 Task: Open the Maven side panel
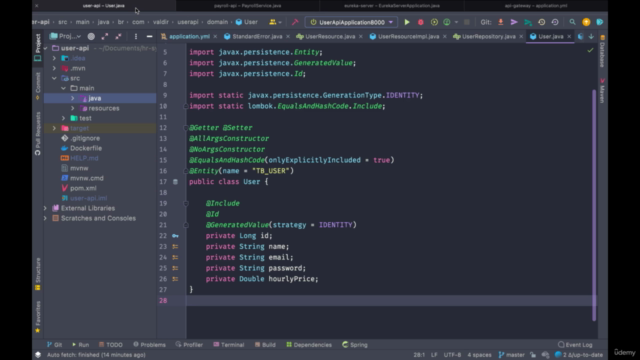[602, 91]
